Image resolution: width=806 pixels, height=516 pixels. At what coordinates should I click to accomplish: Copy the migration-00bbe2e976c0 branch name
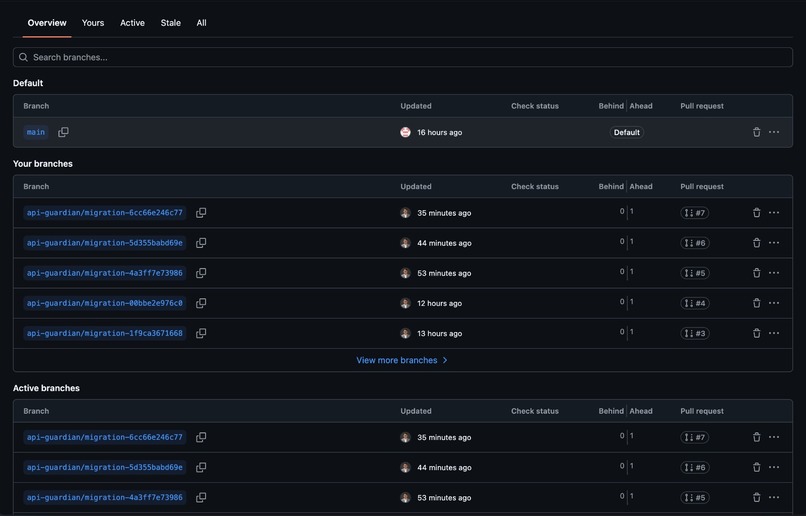click(201, 303)
